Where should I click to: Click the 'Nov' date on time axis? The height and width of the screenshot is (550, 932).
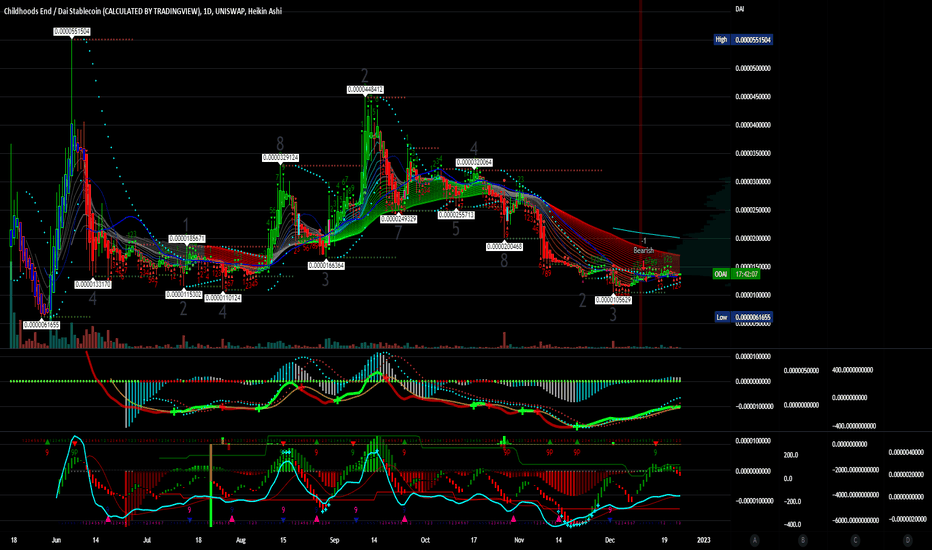tap(519, 540)
